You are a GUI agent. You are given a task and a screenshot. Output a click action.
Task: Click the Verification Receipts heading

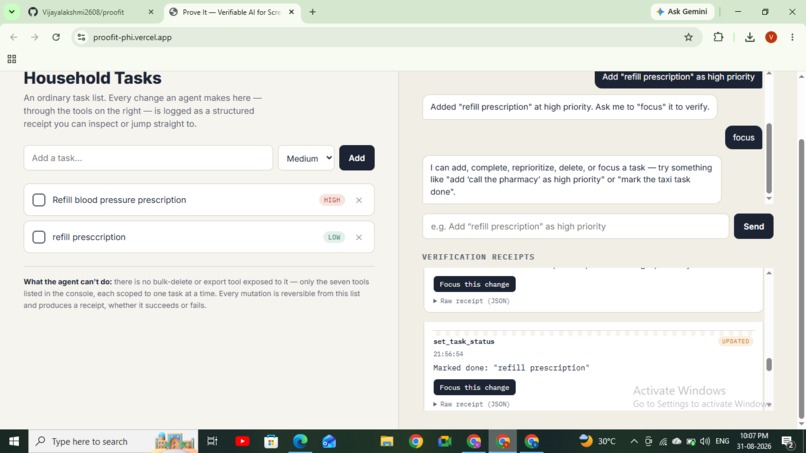(x=479, y=257)
